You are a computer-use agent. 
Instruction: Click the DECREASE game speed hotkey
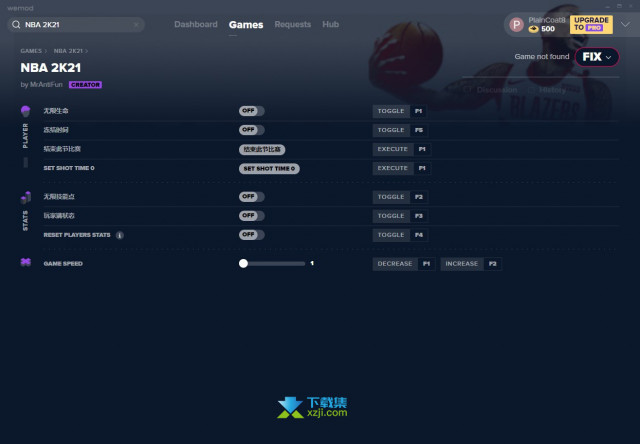[404, 264]
